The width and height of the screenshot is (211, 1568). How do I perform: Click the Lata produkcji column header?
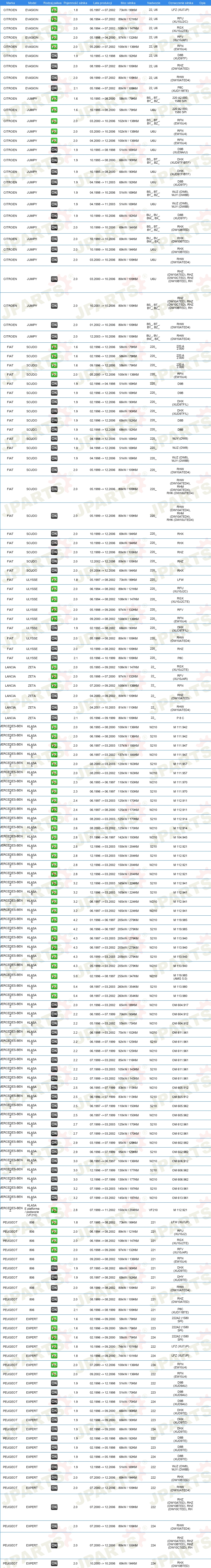click(x=102, y=3)
